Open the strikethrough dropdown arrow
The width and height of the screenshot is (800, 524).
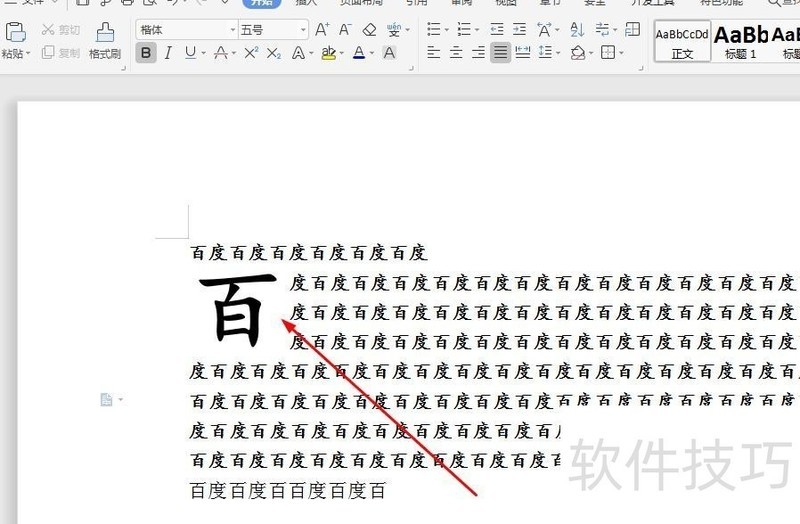(x=234, y=53)
